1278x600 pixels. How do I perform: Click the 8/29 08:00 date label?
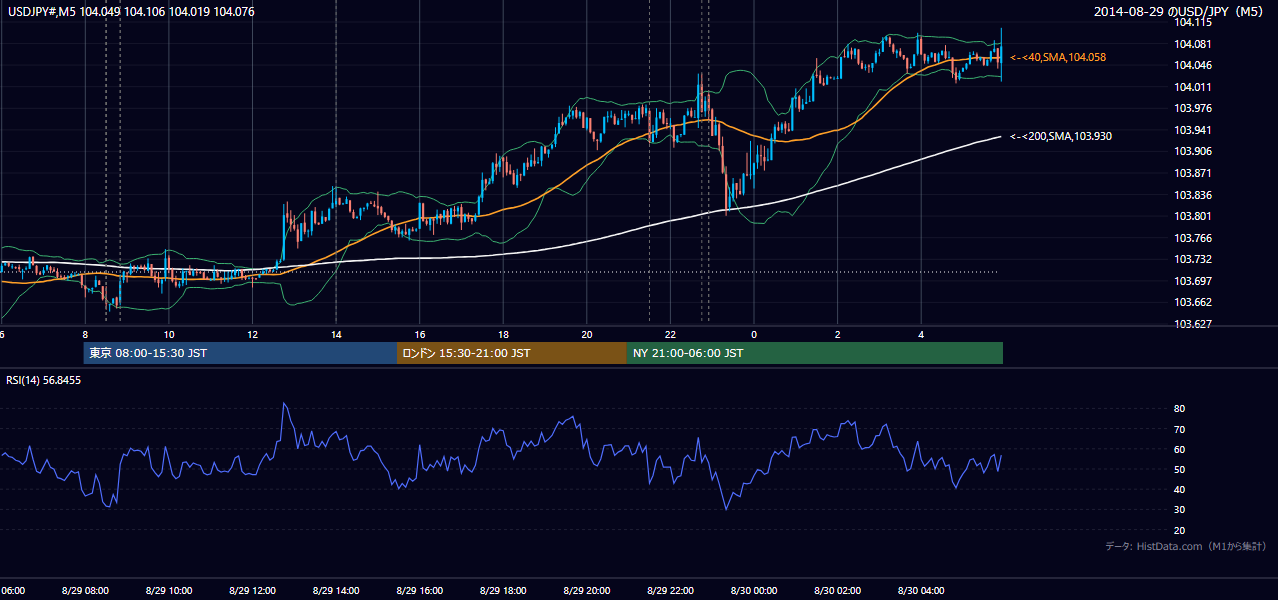(x=85, y=591)
